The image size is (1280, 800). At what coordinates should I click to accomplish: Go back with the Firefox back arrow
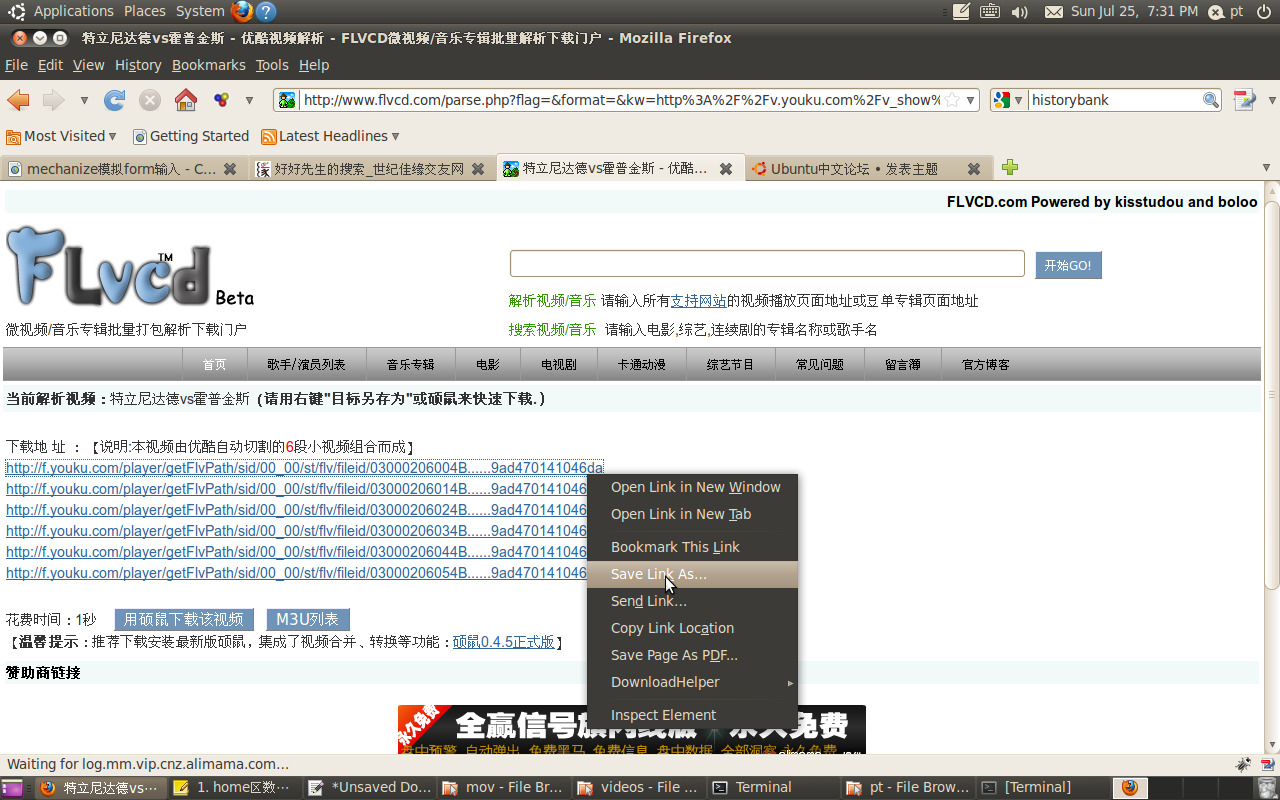click(x=18, y=100)
